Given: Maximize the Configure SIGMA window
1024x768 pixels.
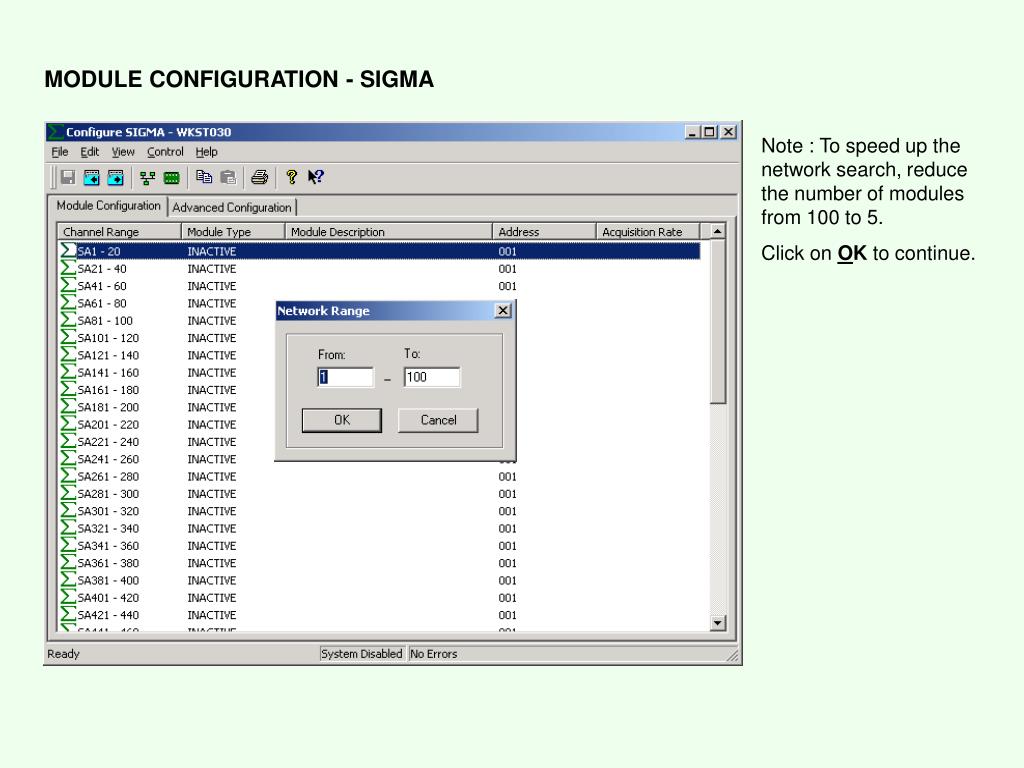Looking at the screenshot, I should click(x=710, y=132).
